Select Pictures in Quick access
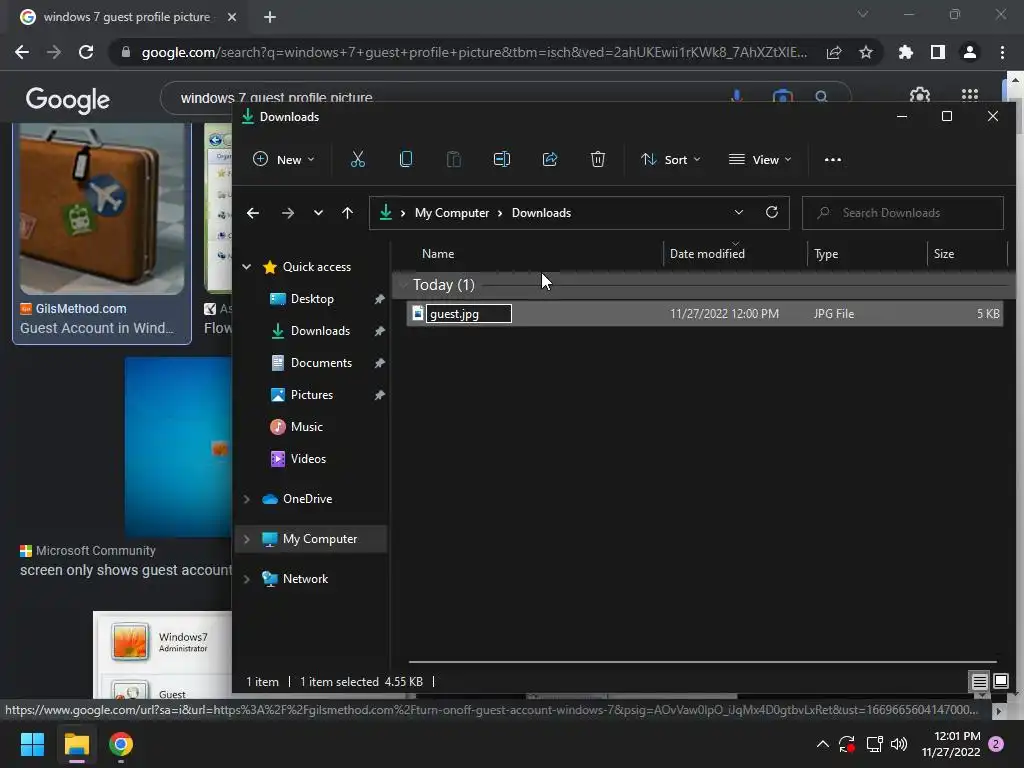 (312, 394)
